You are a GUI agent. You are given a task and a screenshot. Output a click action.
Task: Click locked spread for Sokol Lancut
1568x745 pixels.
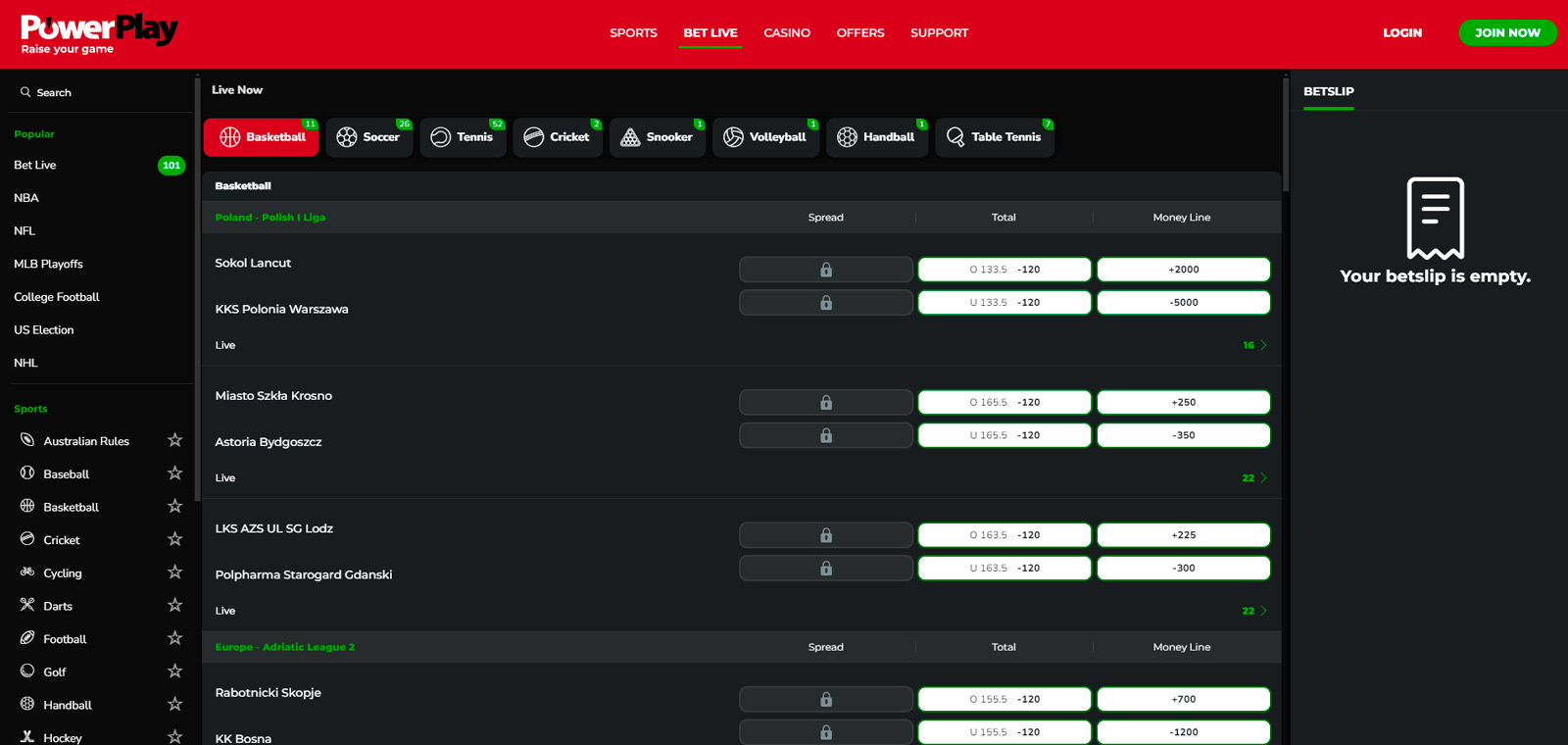click(x=826, y=270)
